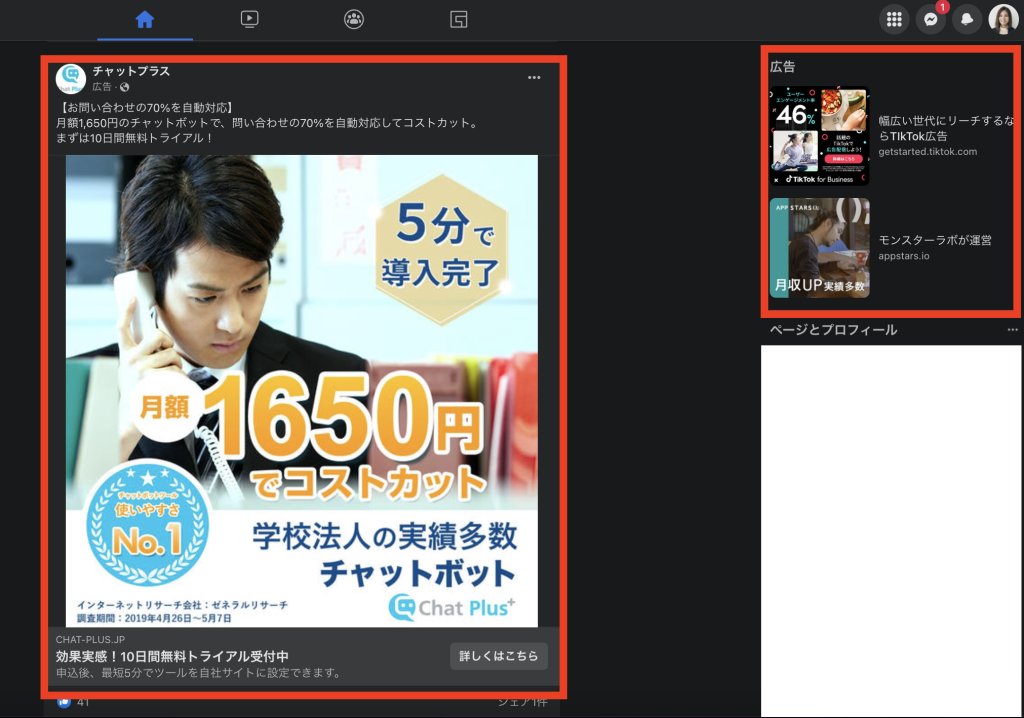
Task: Open the モンスターラボが運営 ad link
Action: click(x=935, y=240)
